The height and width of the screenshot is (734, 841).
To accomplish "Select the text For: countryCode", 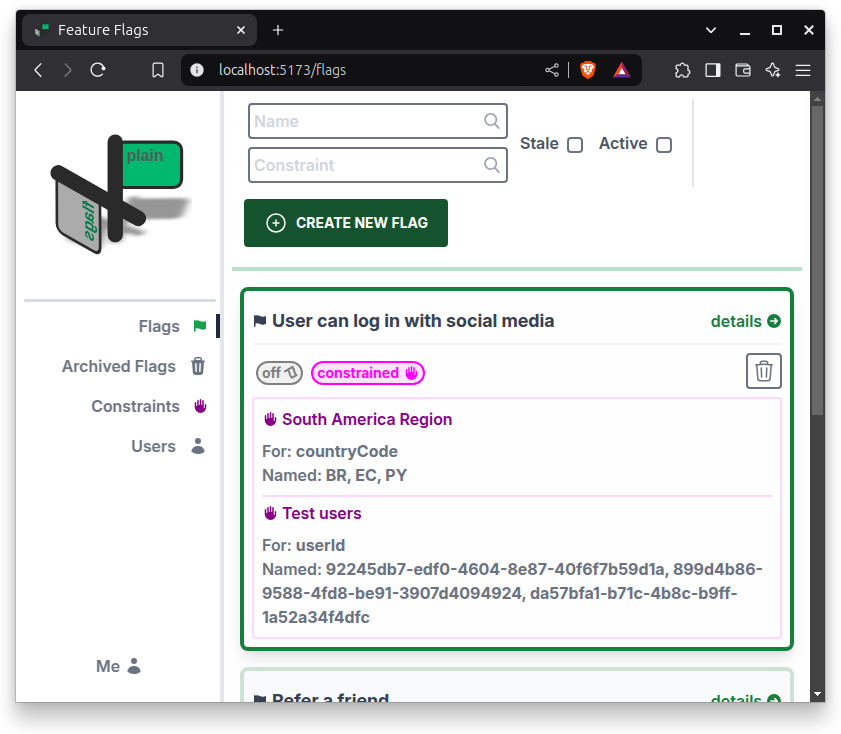I will tap(330, 451).
